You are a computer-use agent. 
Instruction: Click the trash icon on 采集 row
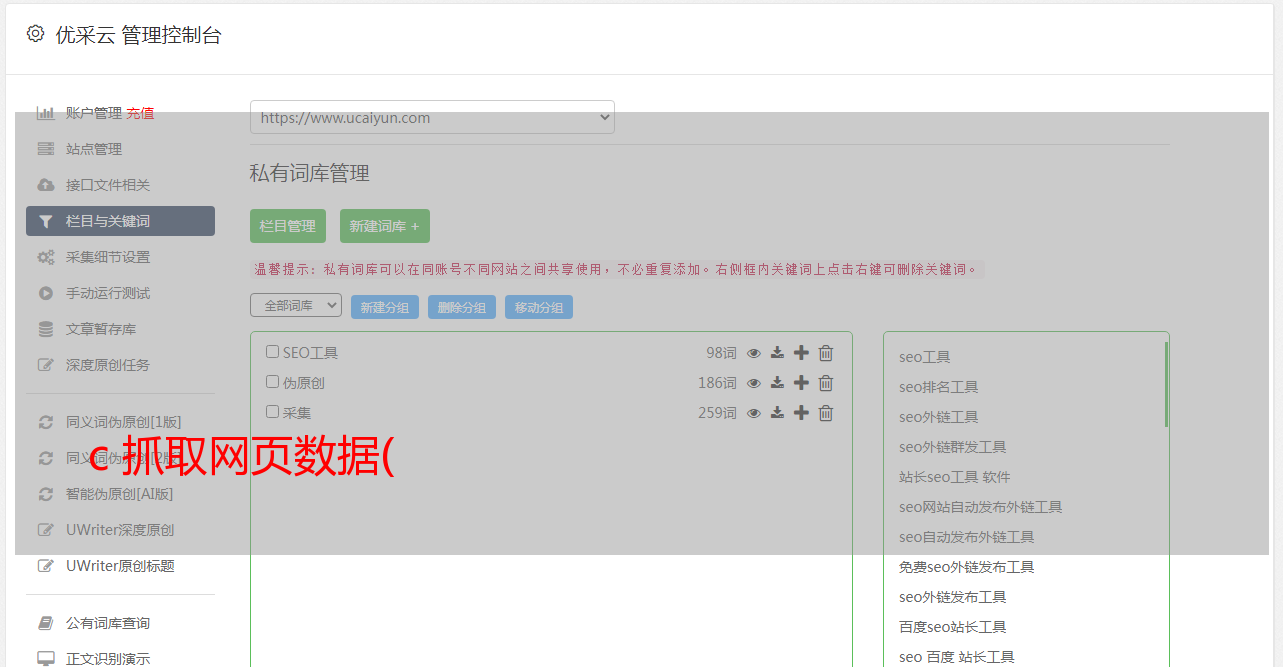pos(826,413)
